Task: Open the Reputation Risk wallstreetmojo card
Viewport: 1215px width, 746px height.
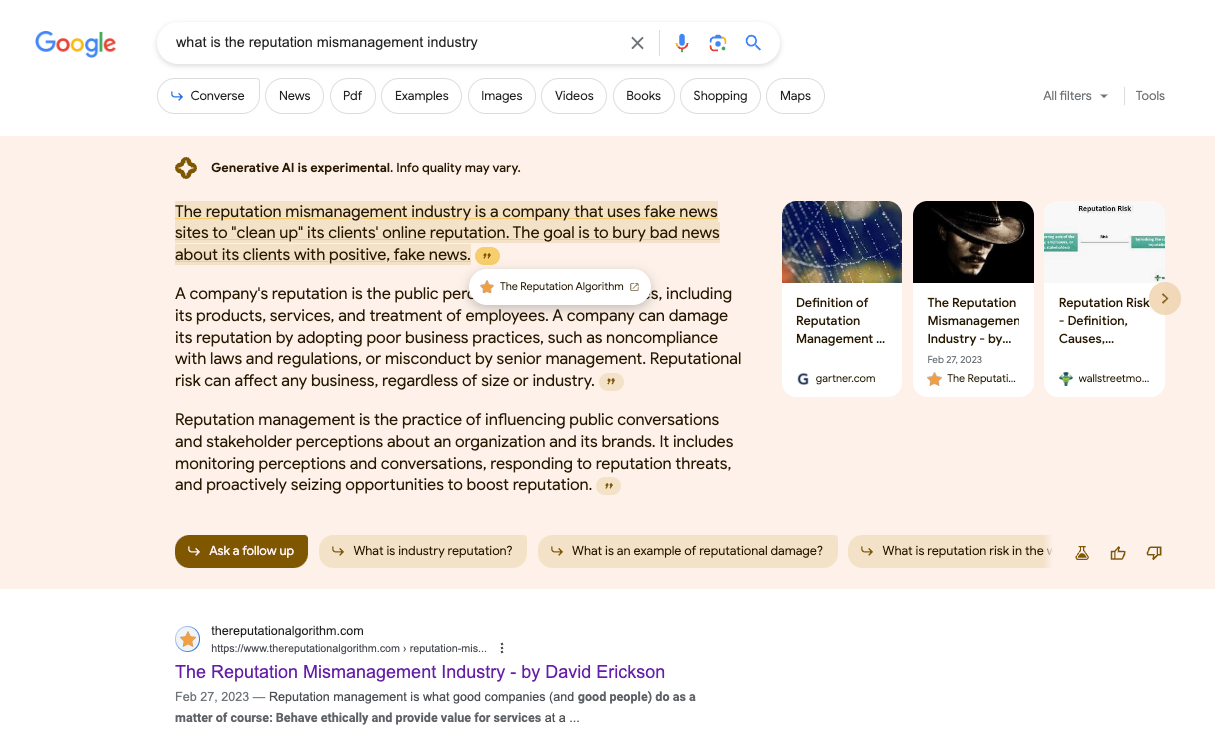Action: pyautogui.click(x=1104, y=299)
